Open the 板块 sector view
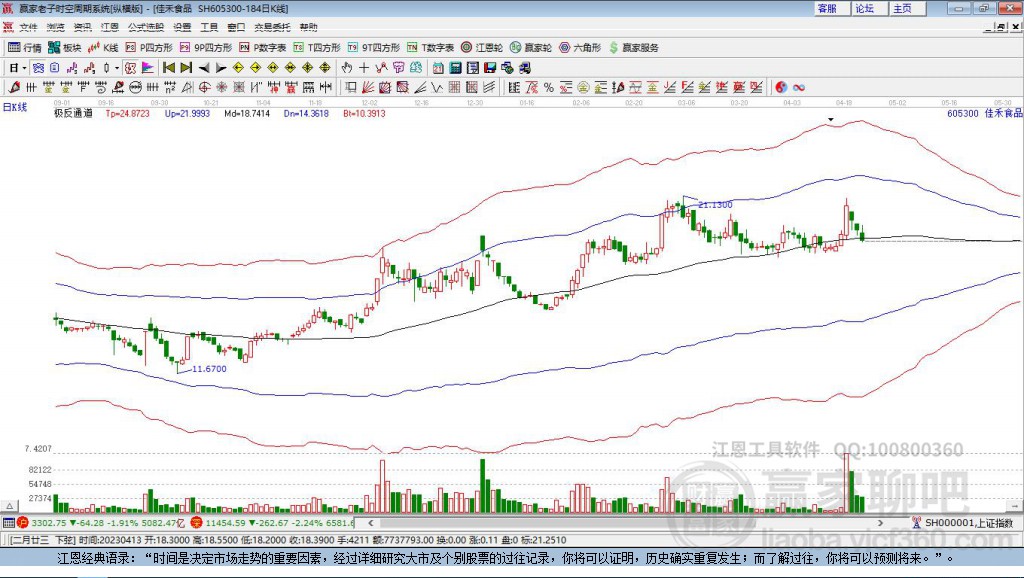This screenshot has height=578, width=1024. click(x=64, y=48)
